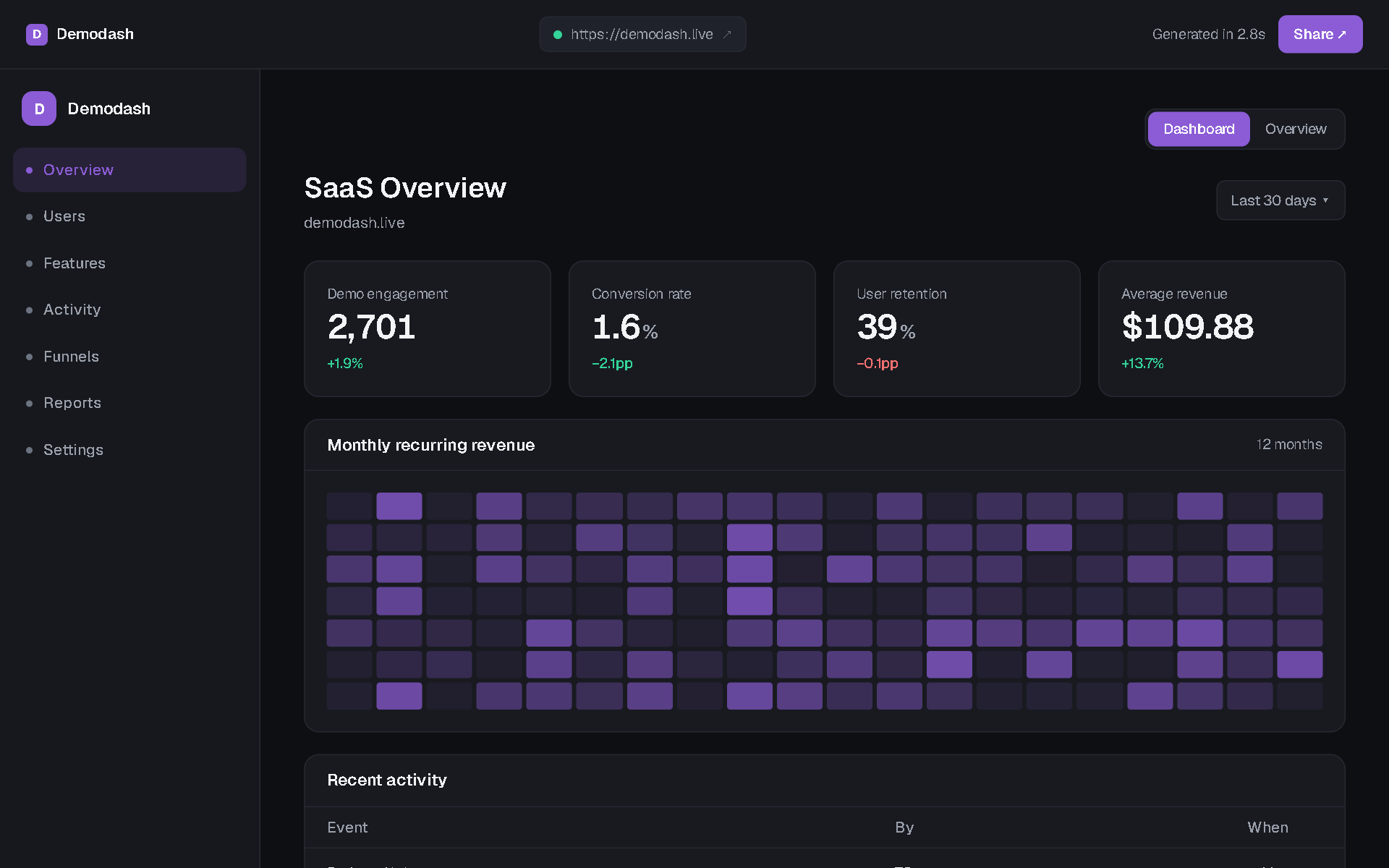
Task: Click the arrow icon on the Share button
Action: pyautogui.click(x=1342, y=34)
